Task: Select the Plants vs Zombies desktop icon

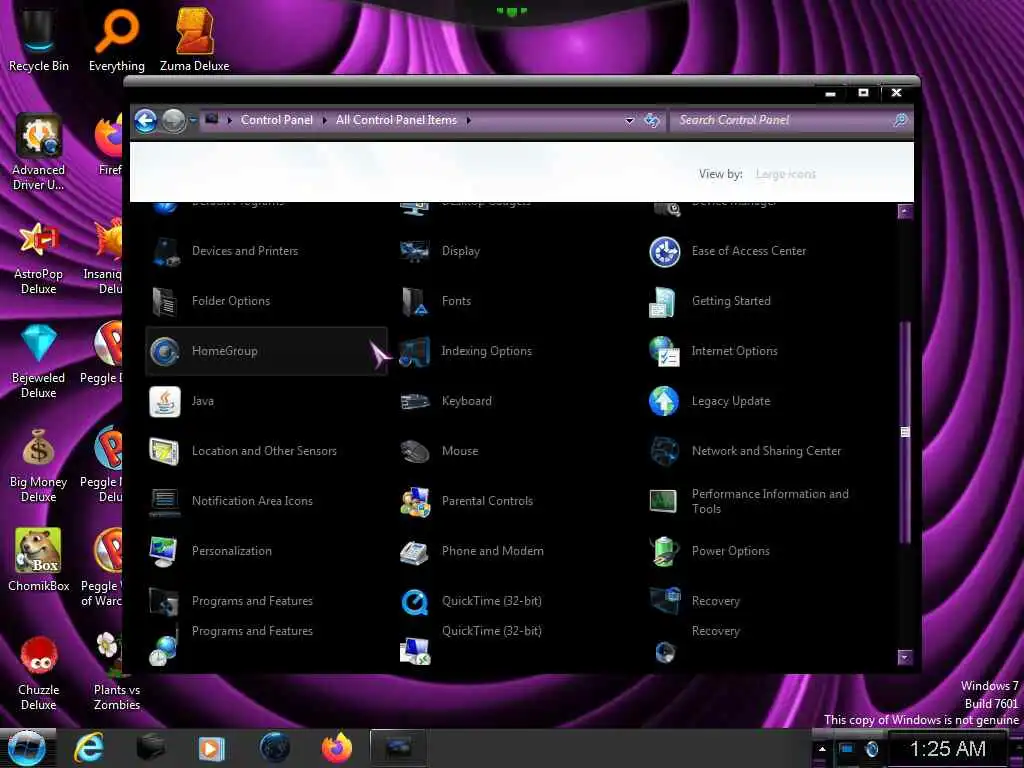Action: tap(117, 671)
